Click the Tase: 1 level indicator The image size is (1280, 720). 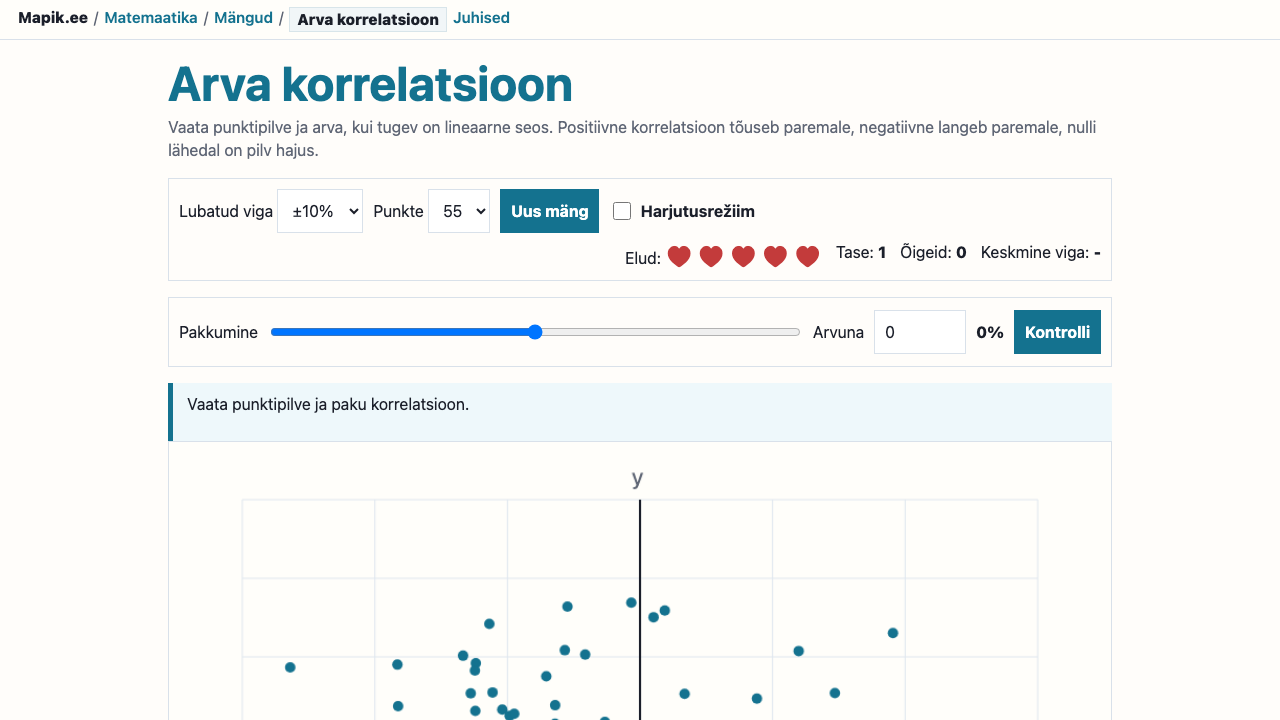click(861, 252)
